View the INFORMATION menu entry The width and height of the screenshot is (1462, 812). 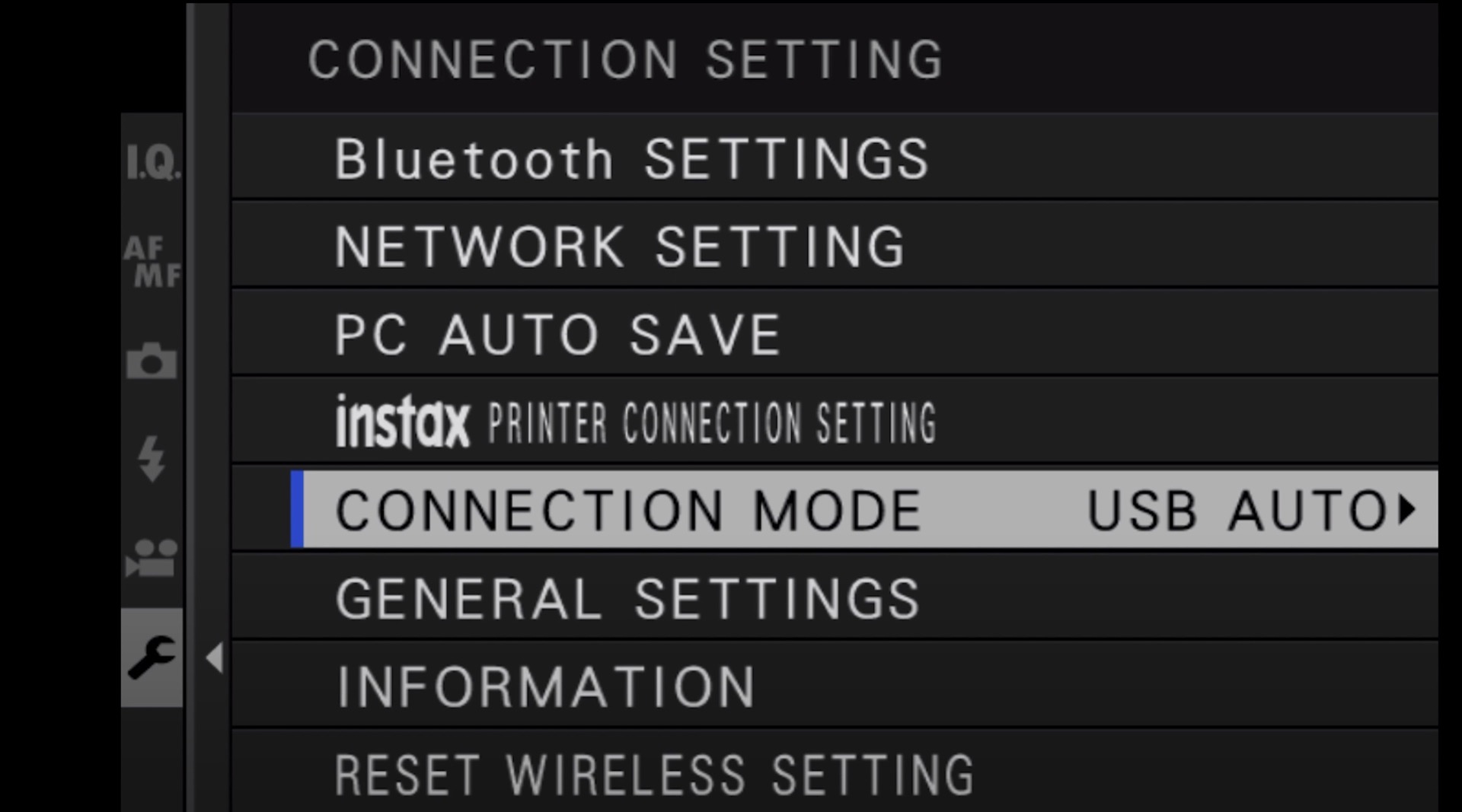click(546, 686)
